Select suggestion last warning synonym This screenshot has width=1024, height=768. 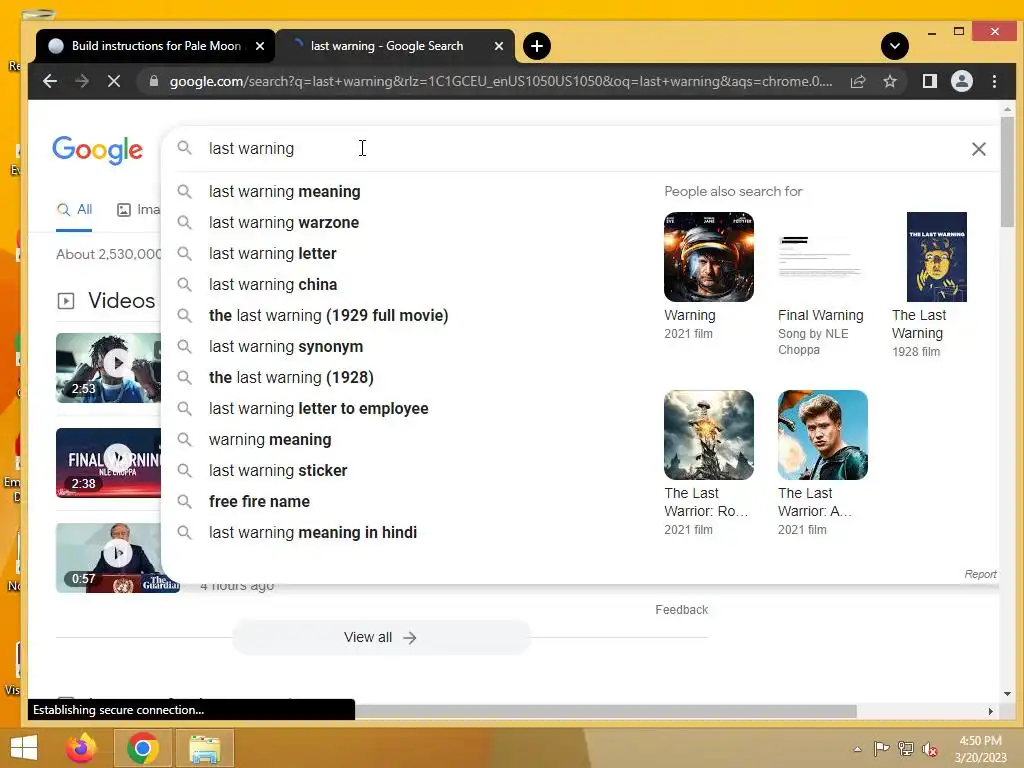pos(285,347)
